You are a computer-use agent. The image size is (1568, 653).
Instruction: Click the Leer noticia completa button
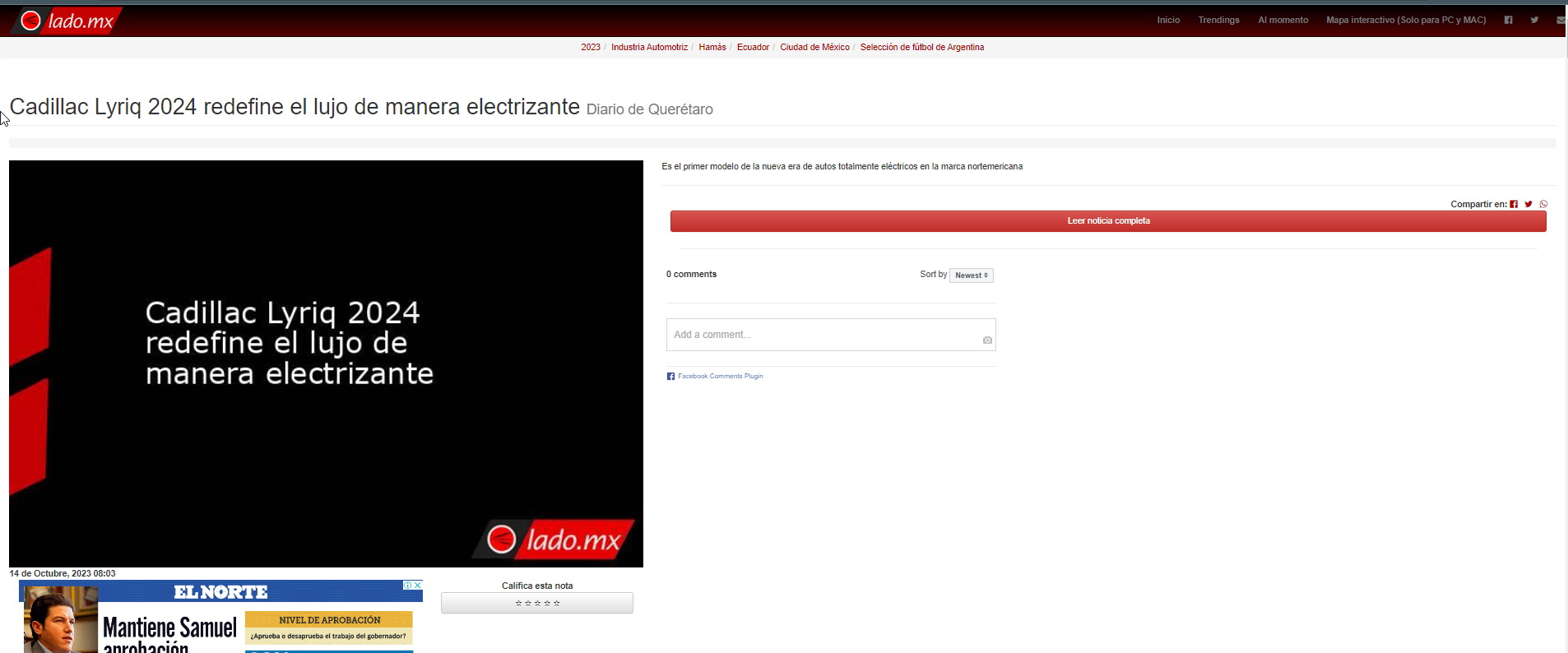tap(1108, 221)
